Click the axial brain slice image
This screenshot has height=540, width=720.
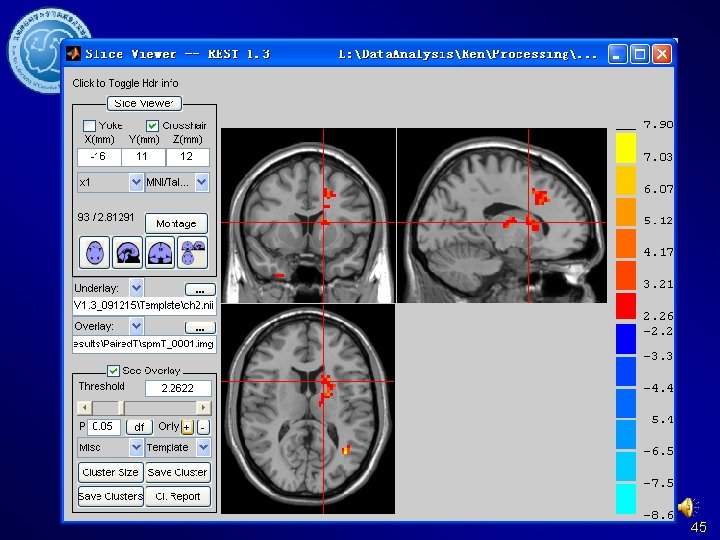(x=308, y=409)
